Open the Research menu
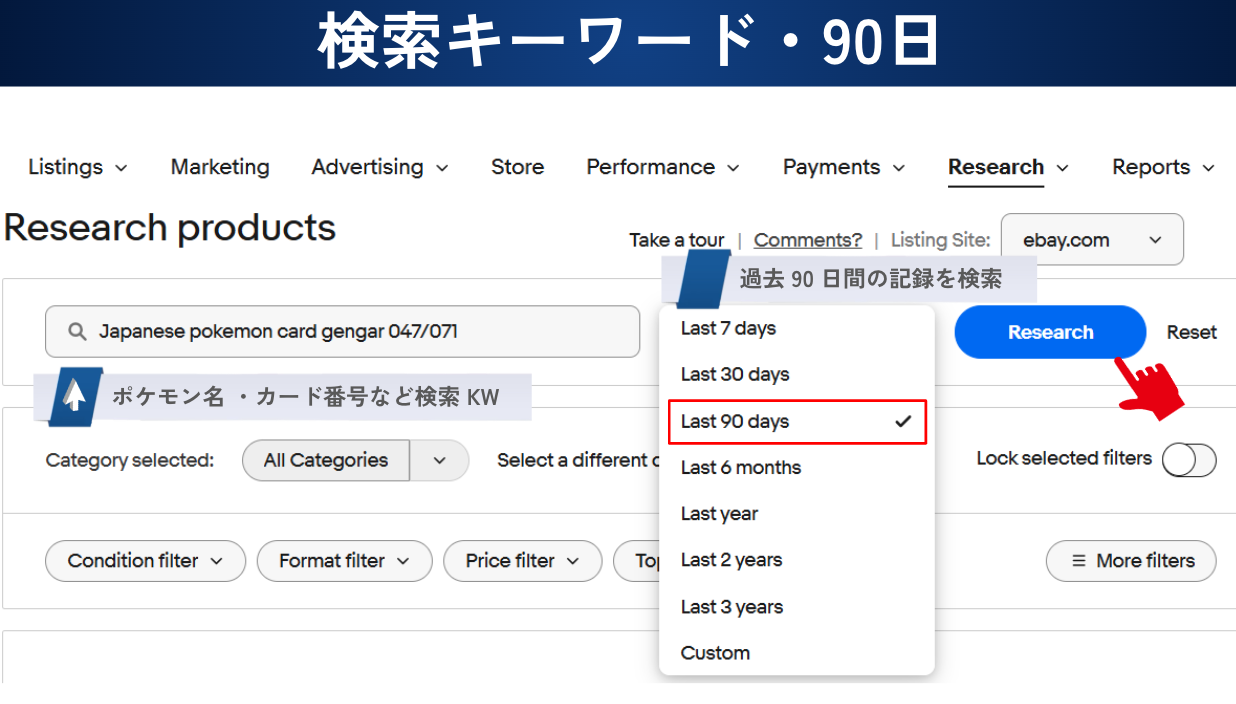 [x=1008, y=167]
